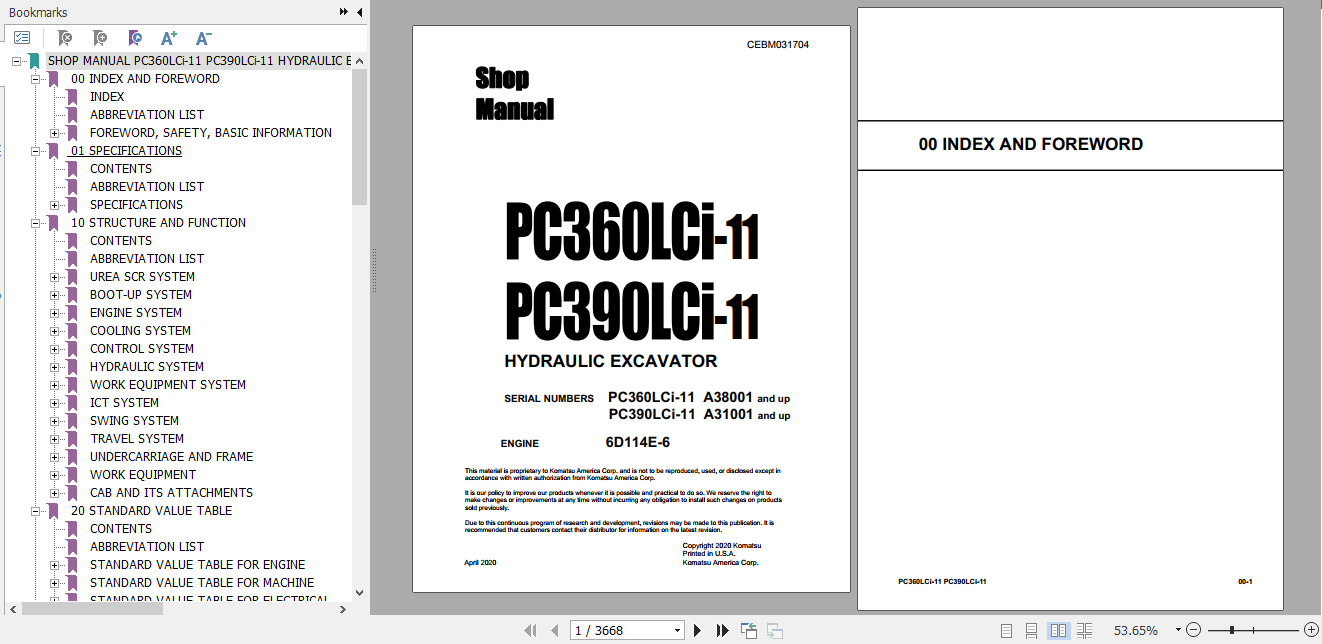
Task: Click the delete bookmark icon
Action: (x=64, y=38)
